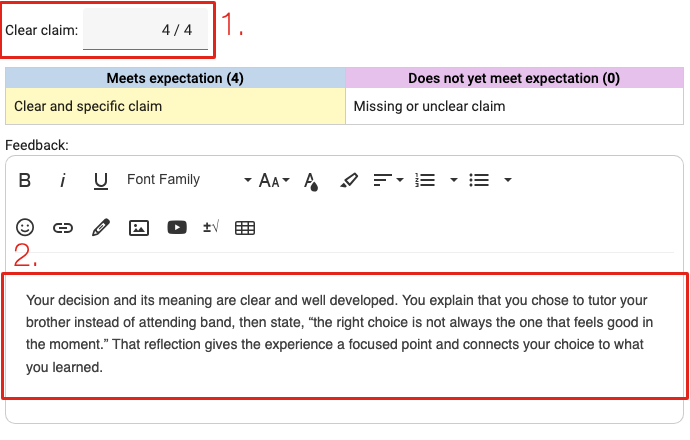Click the 'Does not yet meet expectation (0)' header
The height and width of the screenshot is (440, 690).
514,78
